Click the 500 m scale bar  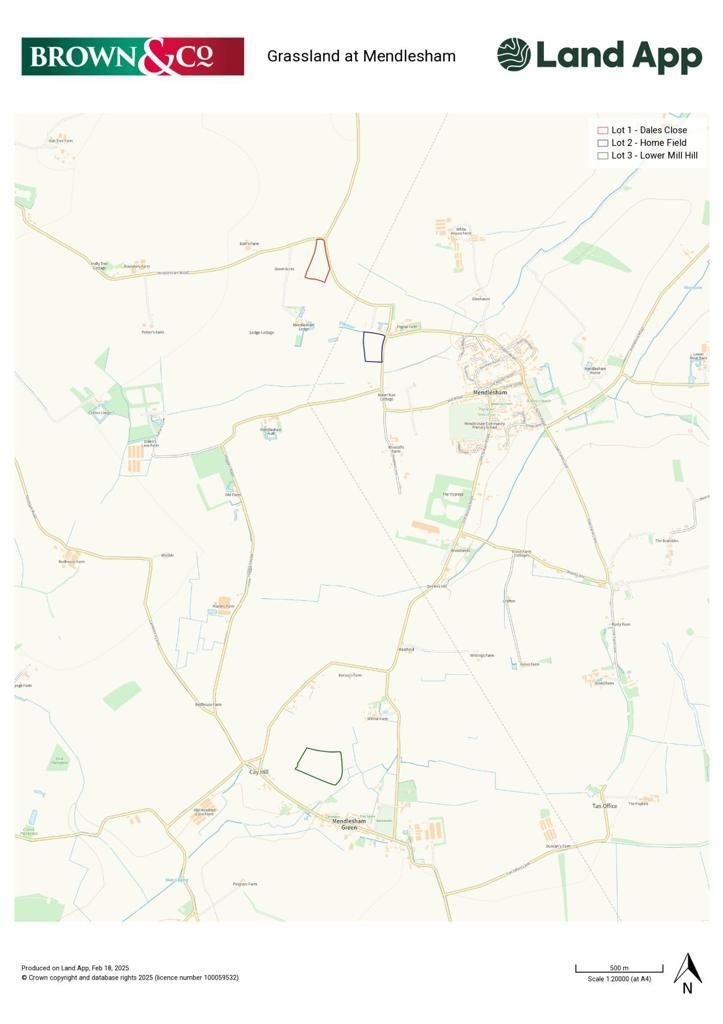pos(619,968)
